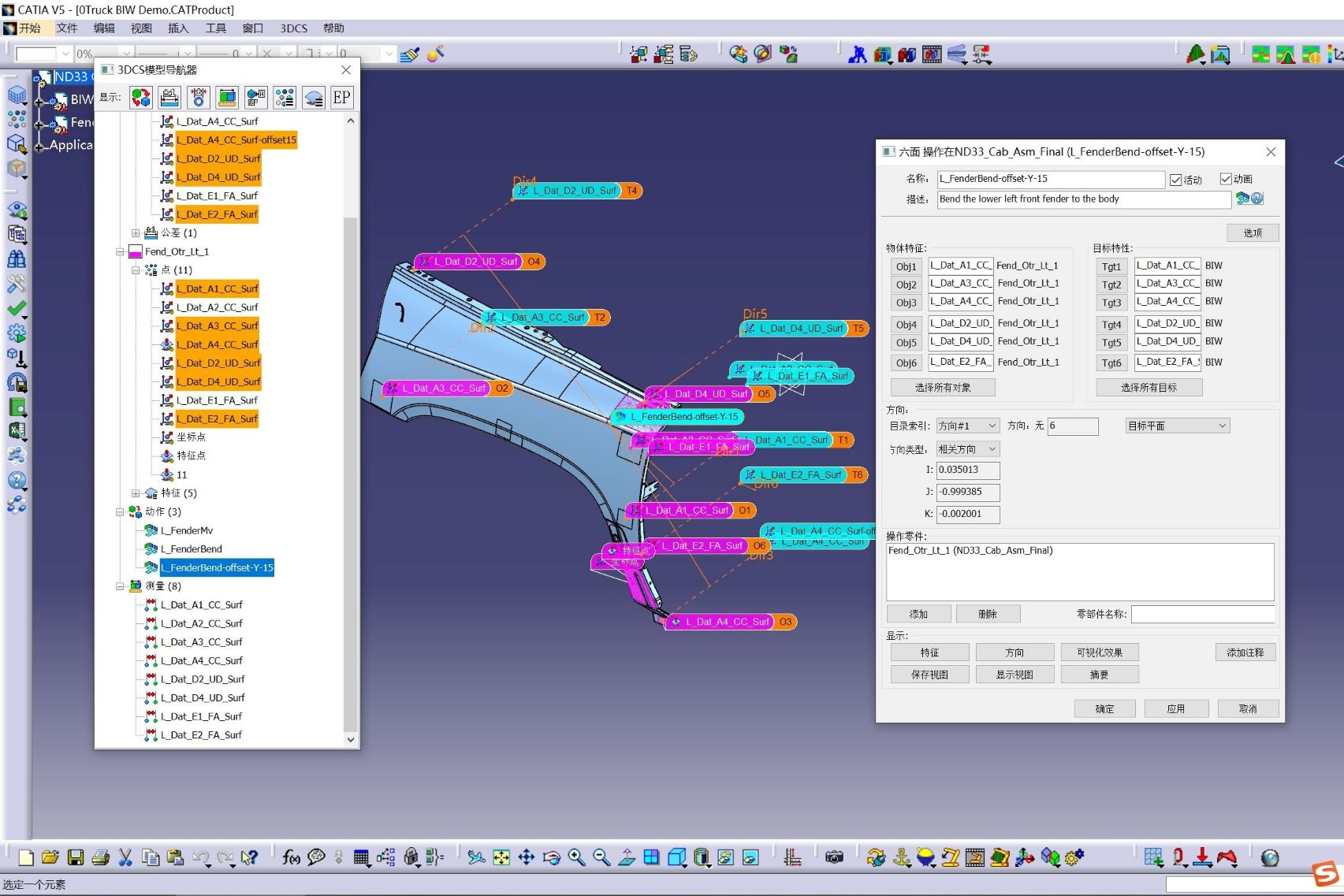The height and width of the screenshot is (896, 1344).
Task: Click the 保存视图 button
Action: point(930,675)
